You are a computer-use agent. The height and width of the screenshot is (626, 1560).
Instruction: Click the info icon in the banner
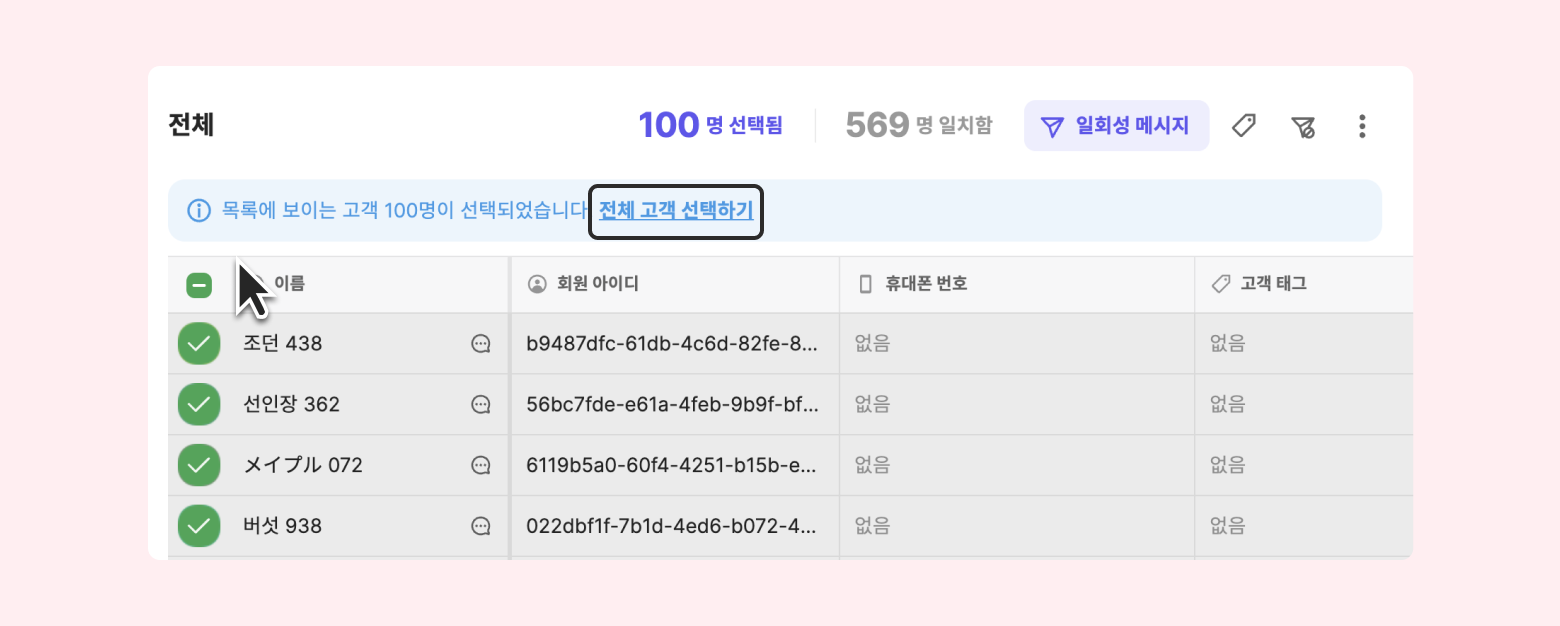pyautogui.click(x=199, y=211)
